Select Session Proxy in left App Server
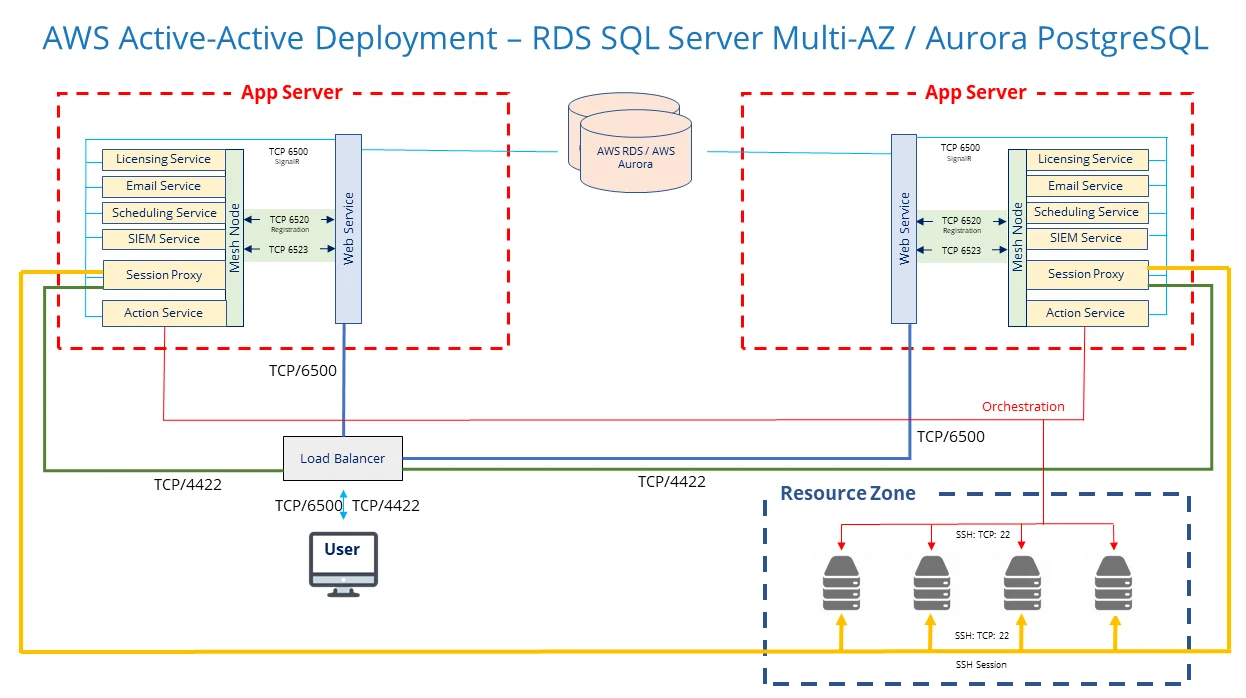1246x698 pixels. [x=164, y=275]
